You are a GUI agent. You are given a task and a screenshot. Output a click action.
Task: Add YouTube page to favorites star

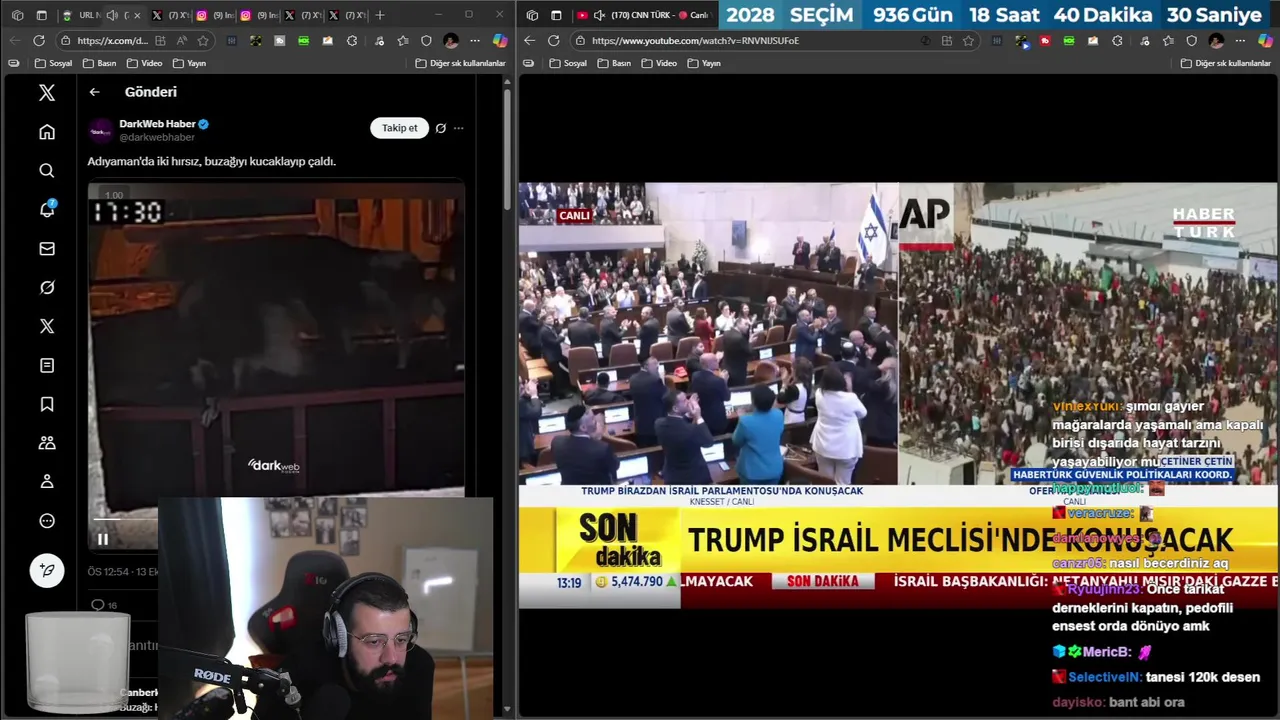tap(968, 41)
